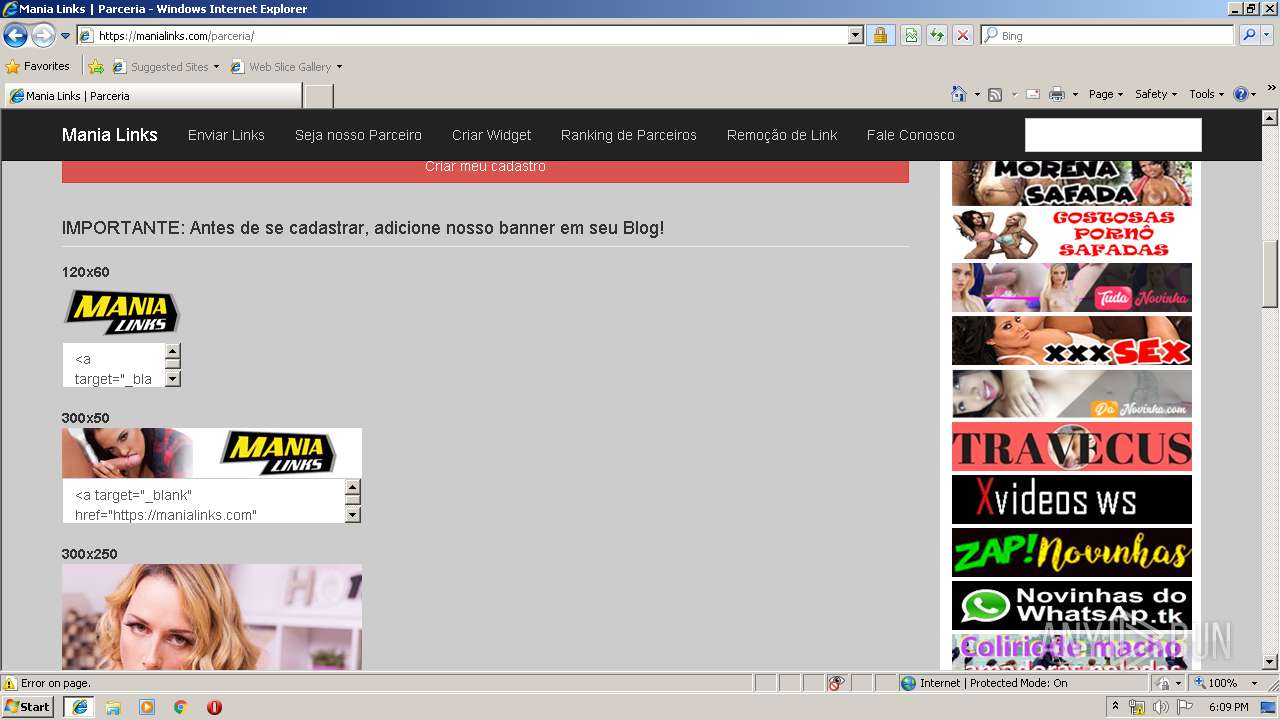This screenshot has height=720, width=1280.
Task: Open Ranking de Parceiros page
Action: (628, 135)
